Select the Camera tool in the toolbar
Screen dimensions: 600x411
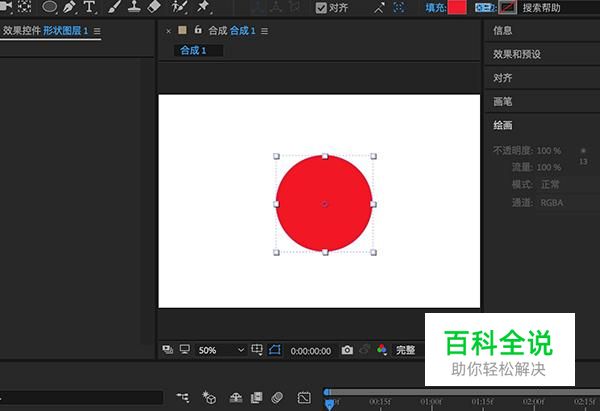[6, 6]
